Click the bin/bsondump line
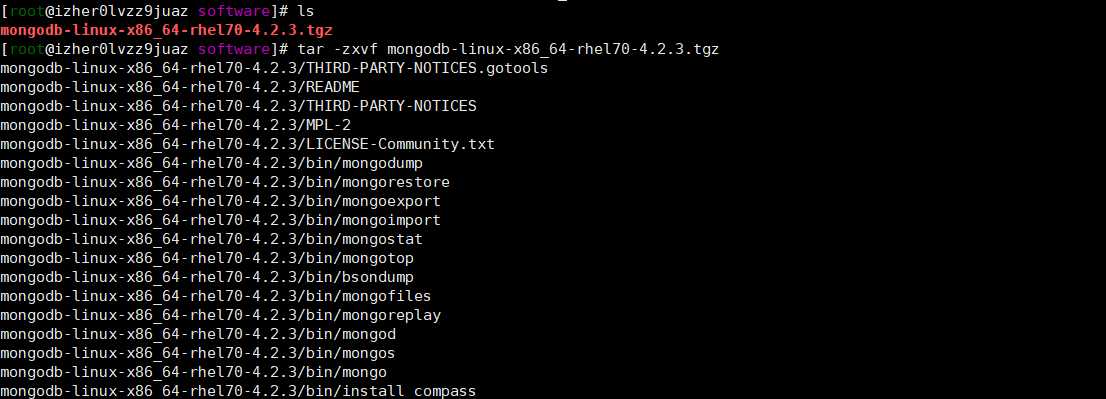Screen dimensions: 1106x399 (207, 278)
